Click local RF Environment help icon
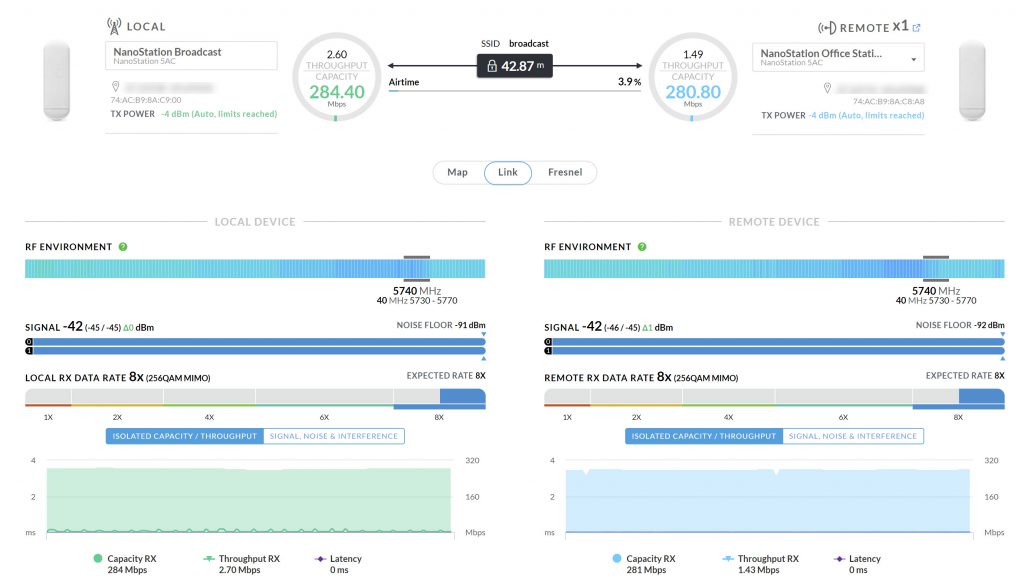The image size is (1024, 585). tap(123, 247)
